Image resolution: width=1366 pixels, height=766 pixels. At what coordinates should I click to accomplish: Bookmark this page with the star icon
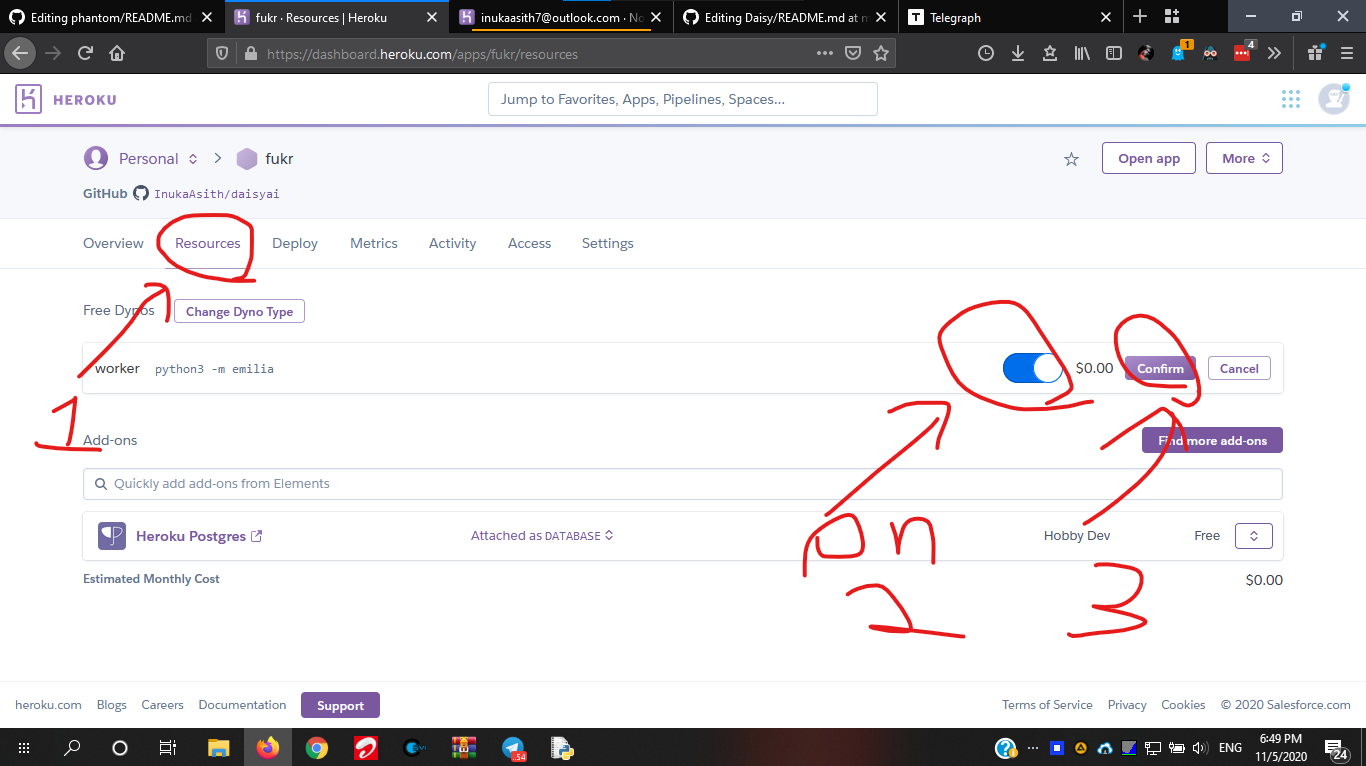881,54
